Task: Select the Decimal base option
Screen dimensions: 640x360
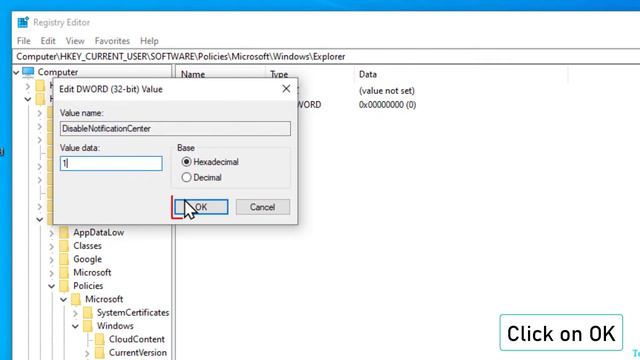Action: 187,178
